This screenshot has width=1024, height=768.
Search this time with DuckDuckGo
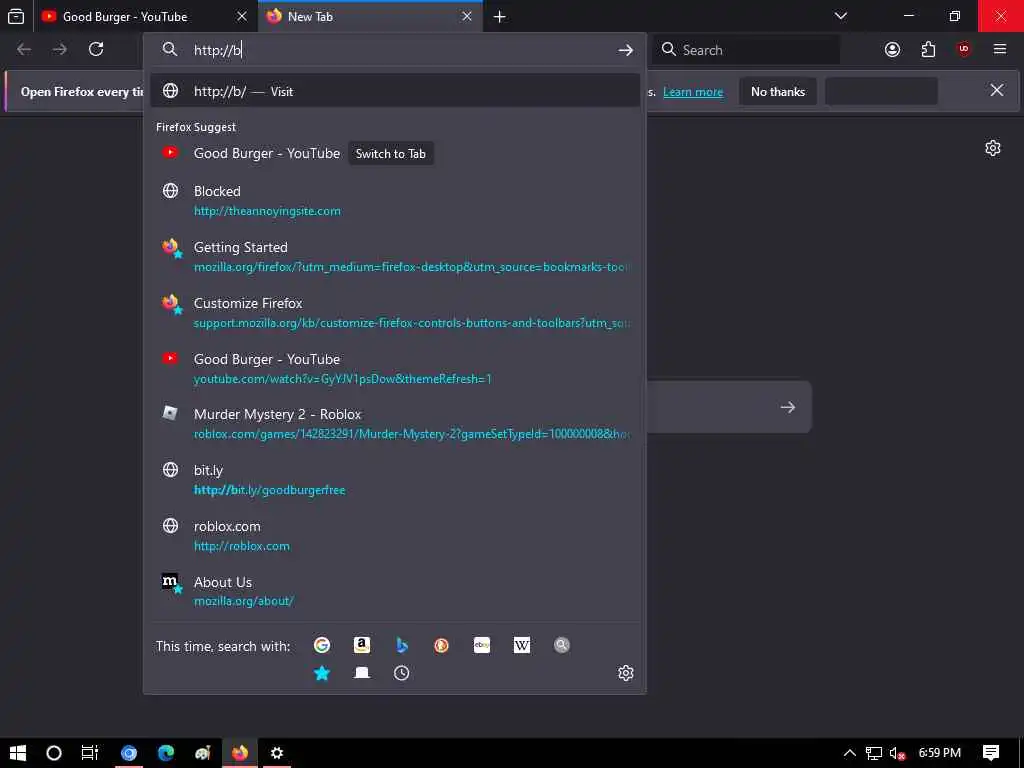441,645
